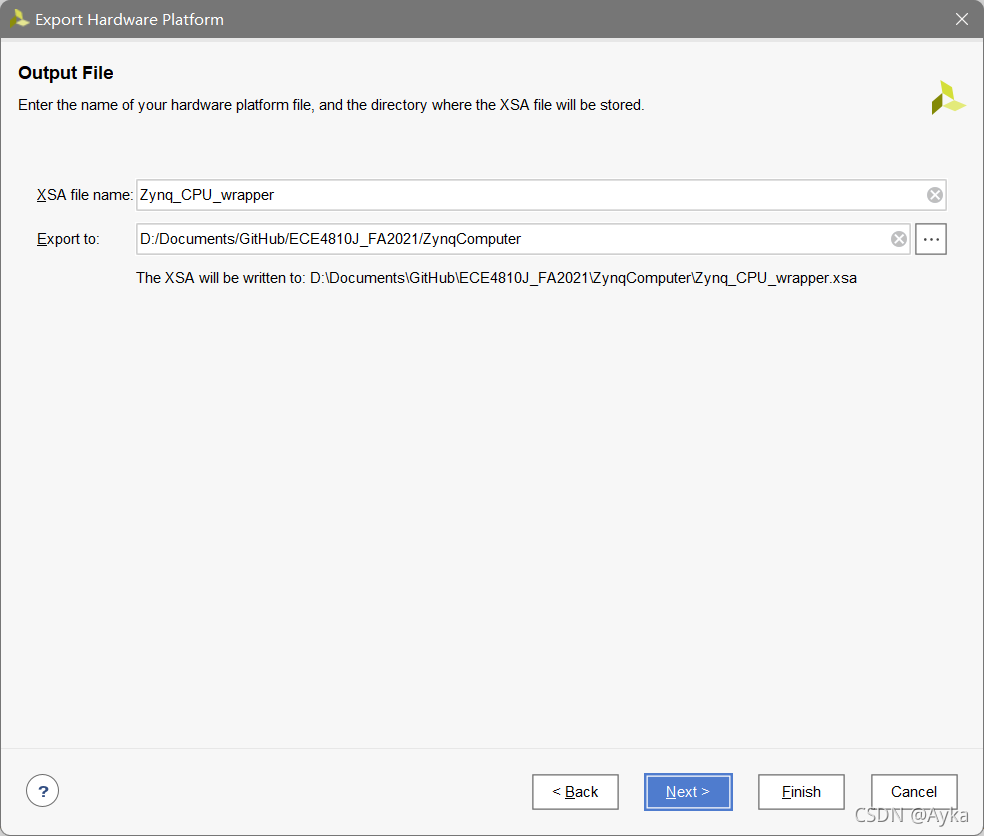Click the Output File heading
The height and width of the screenshot is (836, 984).
coord(66,73)
